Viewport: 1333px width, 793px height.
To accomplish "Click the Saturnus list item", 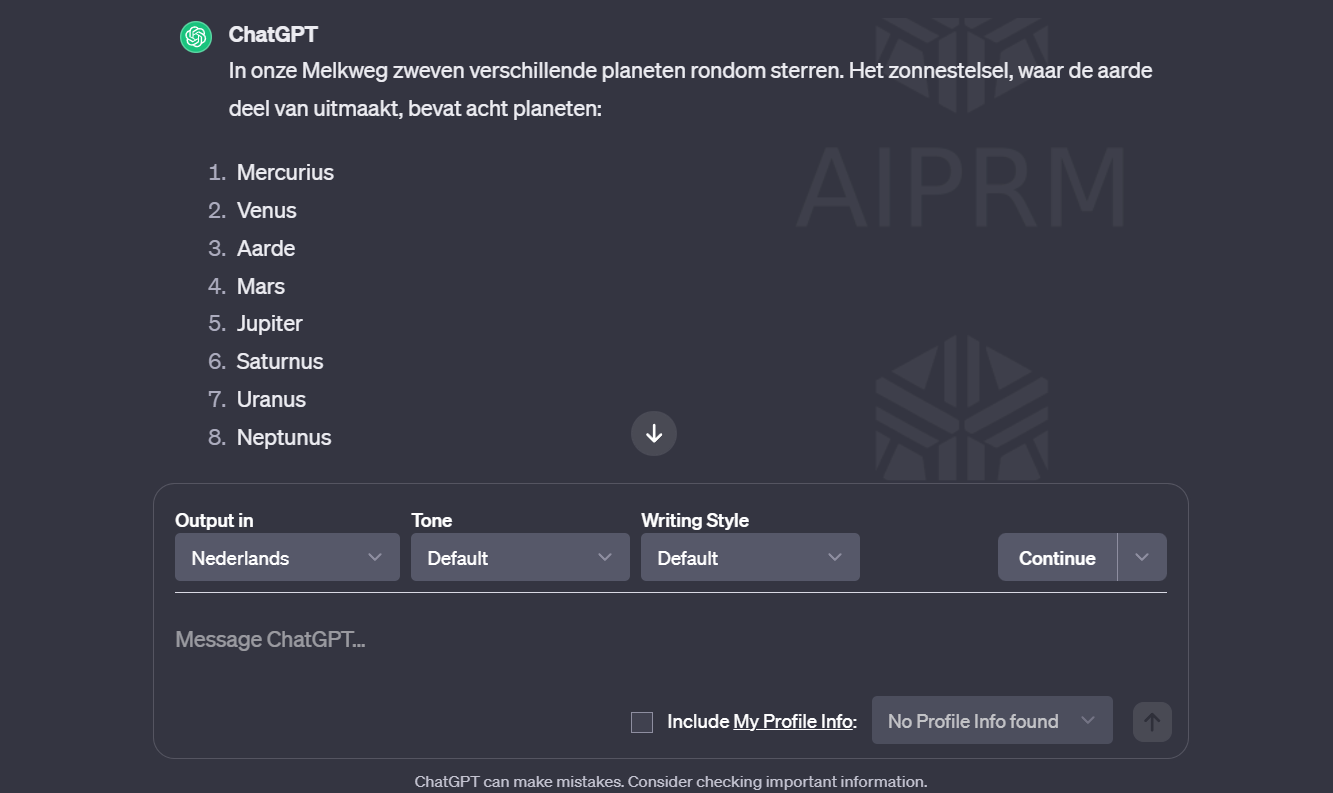I will [x=280, y=361].
